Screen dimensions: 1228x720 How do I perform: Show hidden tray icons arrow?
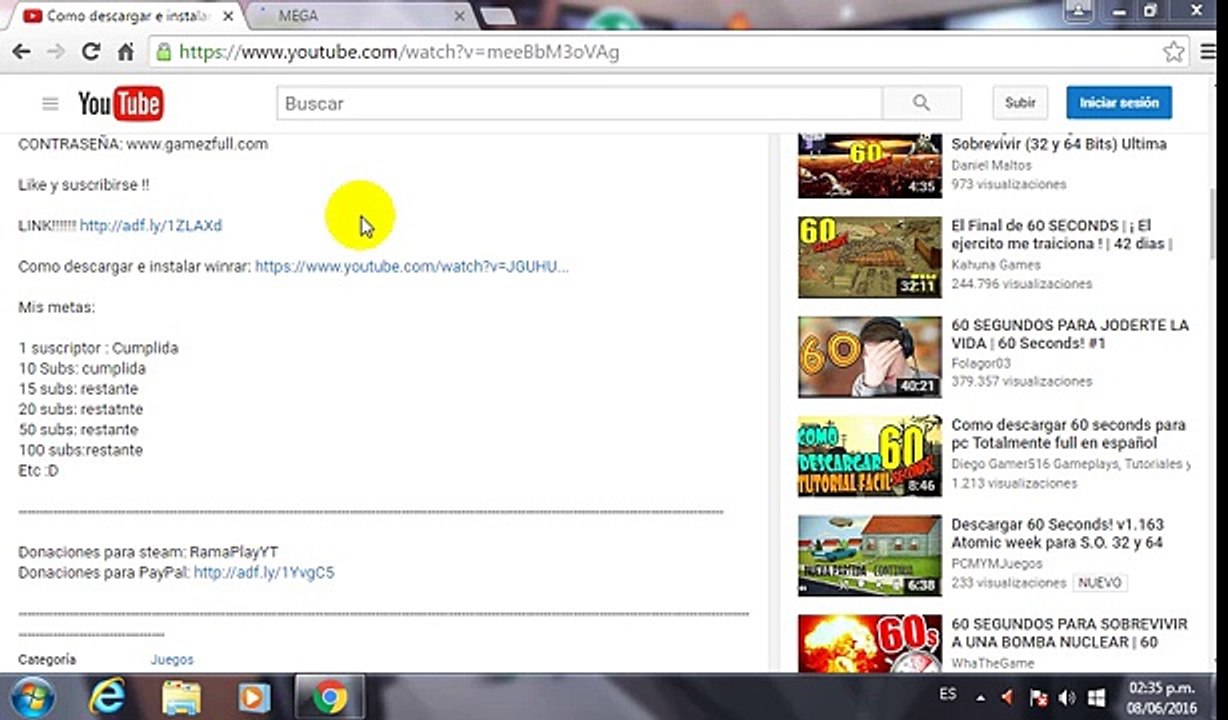coord(981,697)
